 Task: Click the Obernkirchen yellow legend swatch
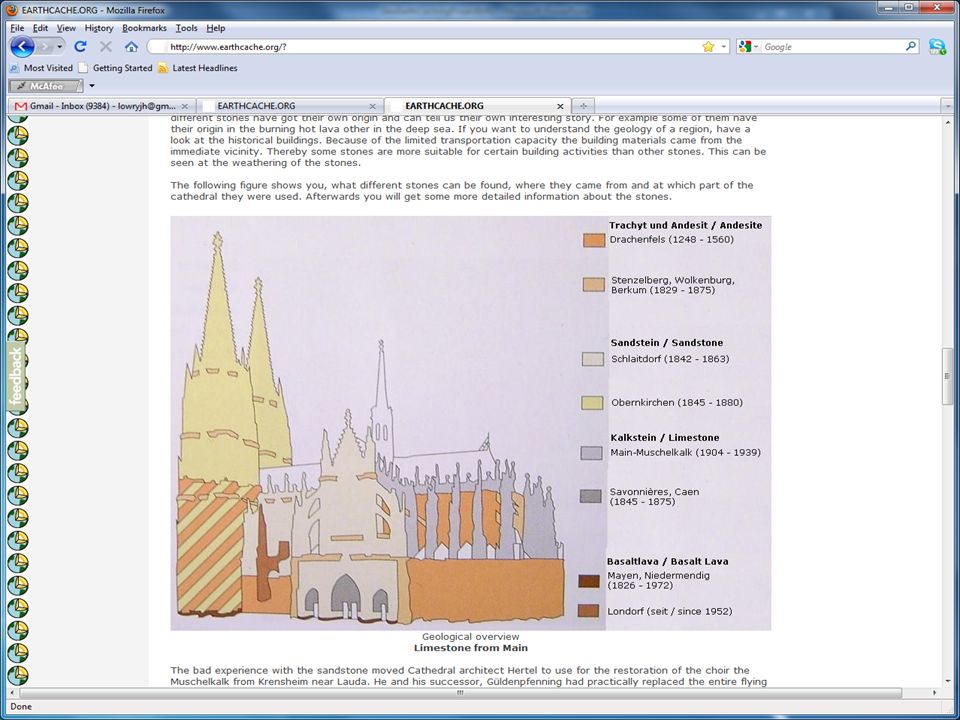click(592, 403)
